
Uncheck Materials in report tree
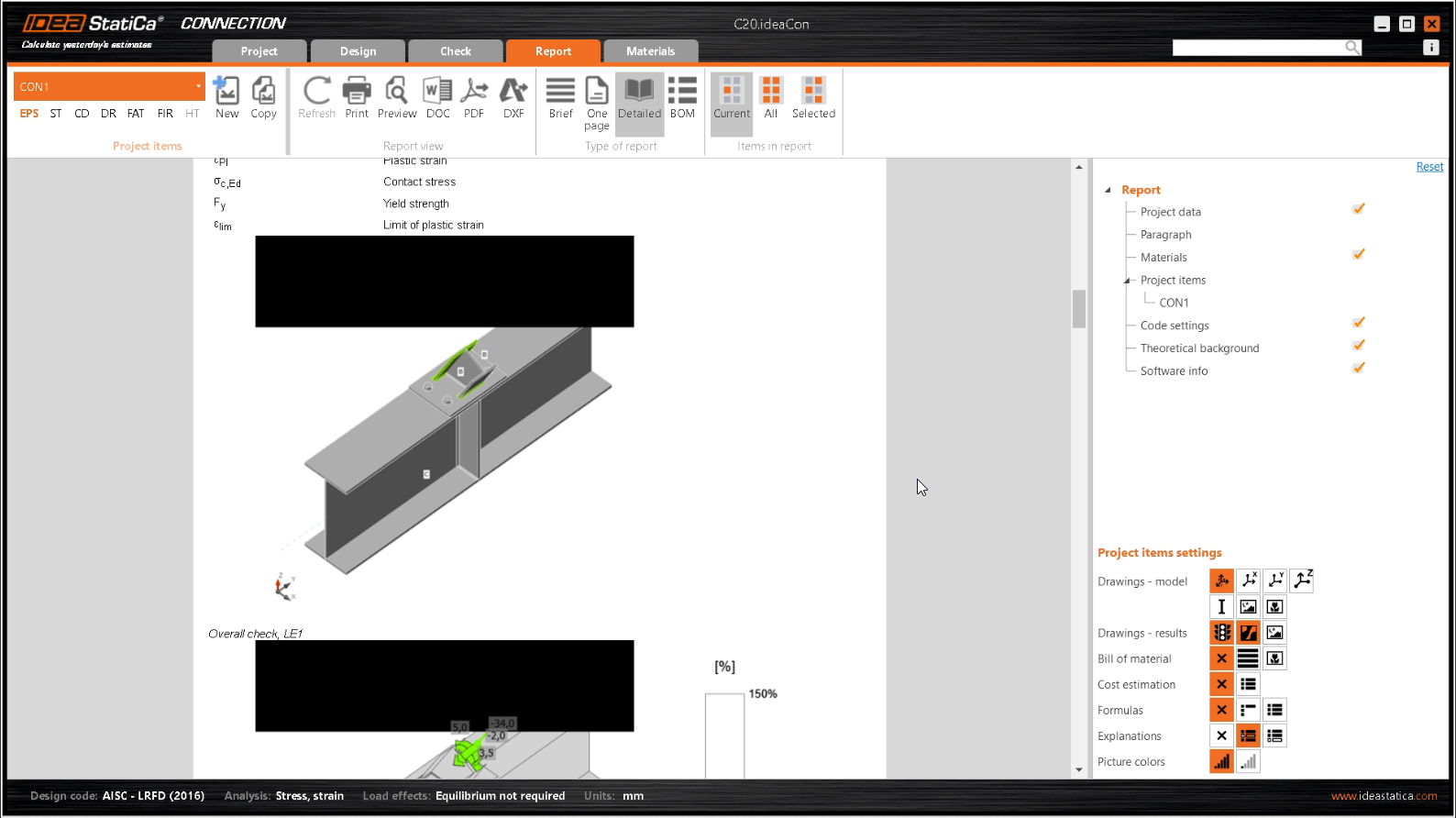click(1359, 255)
